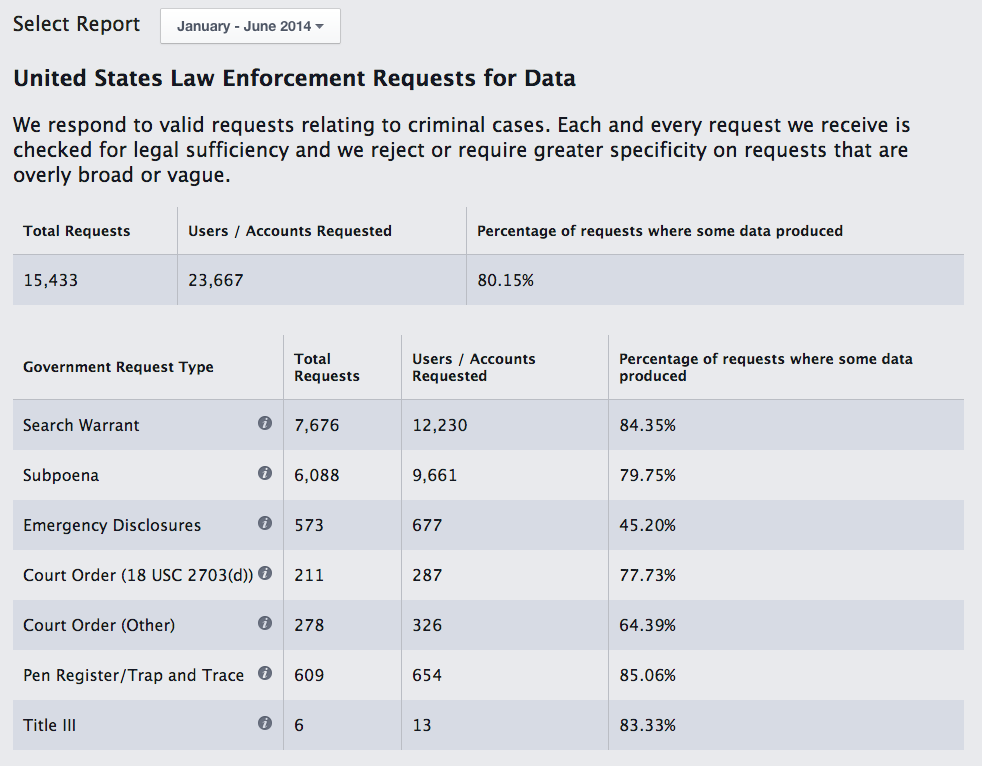Viewport: 982px width, 766px height.
Task: Click the 23,667 accounts requested value
Action: 215,280
